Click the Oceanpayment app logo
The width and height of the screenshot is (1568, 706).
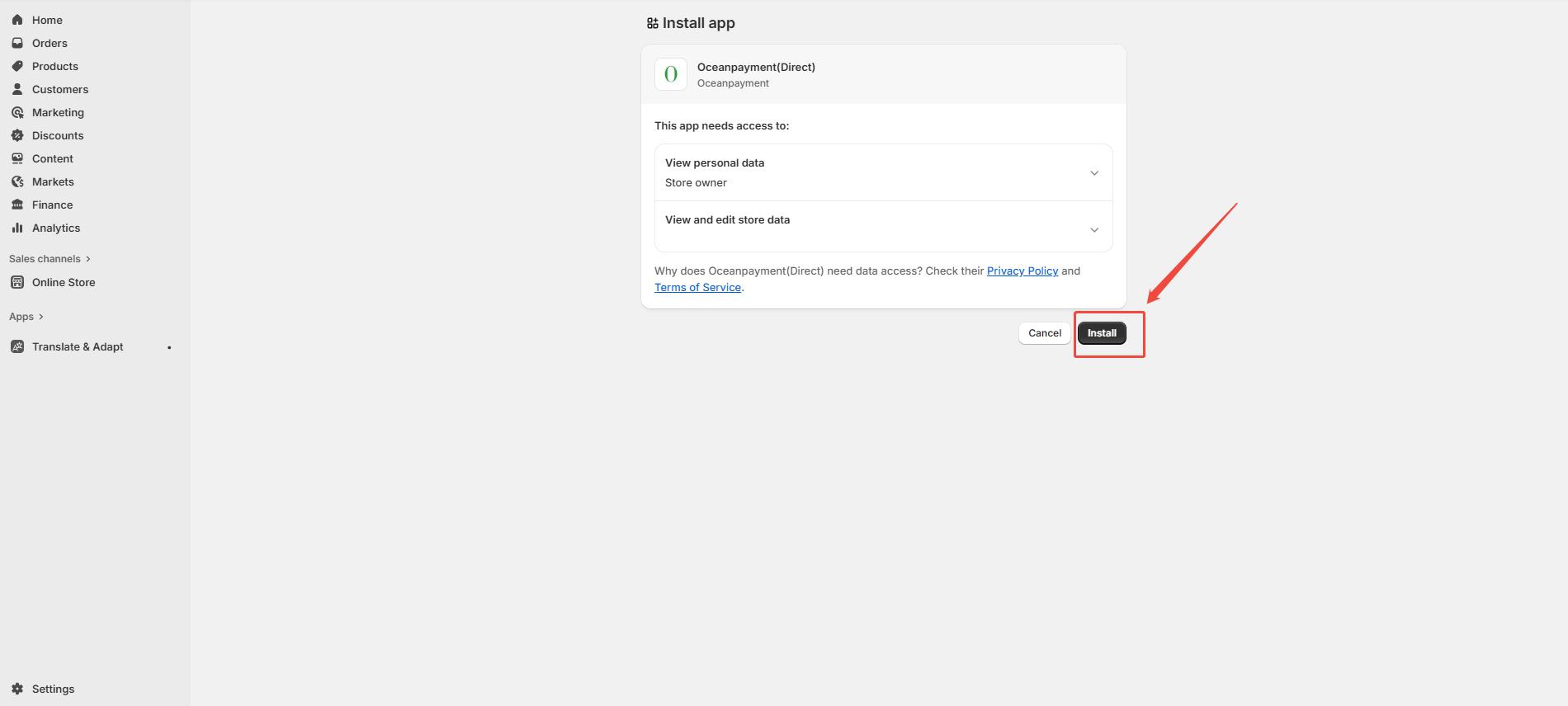coord(671,74)
